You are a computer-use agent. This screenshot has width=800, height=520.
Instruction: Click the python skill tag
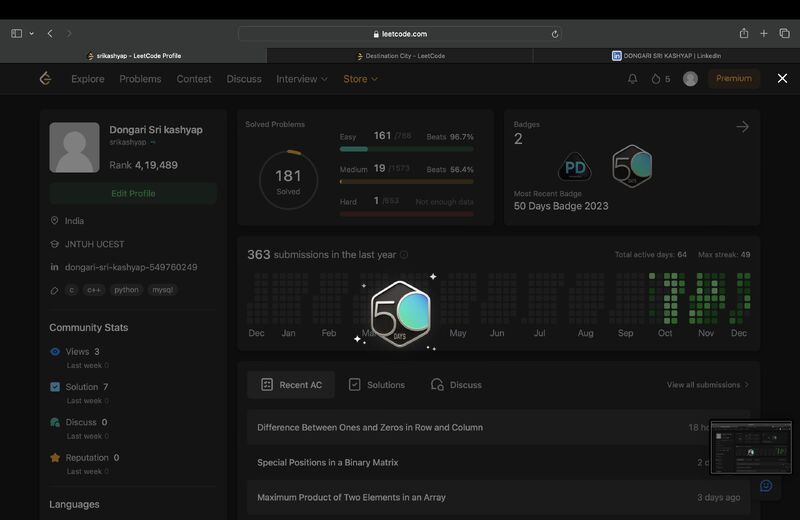click(126, 290)
